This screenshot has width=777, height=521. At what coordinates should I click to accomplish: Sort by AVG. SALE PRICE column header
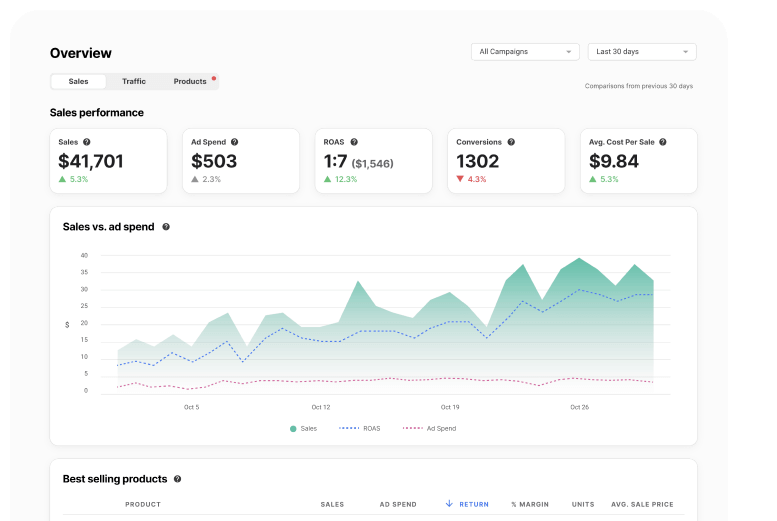point(642,504)
